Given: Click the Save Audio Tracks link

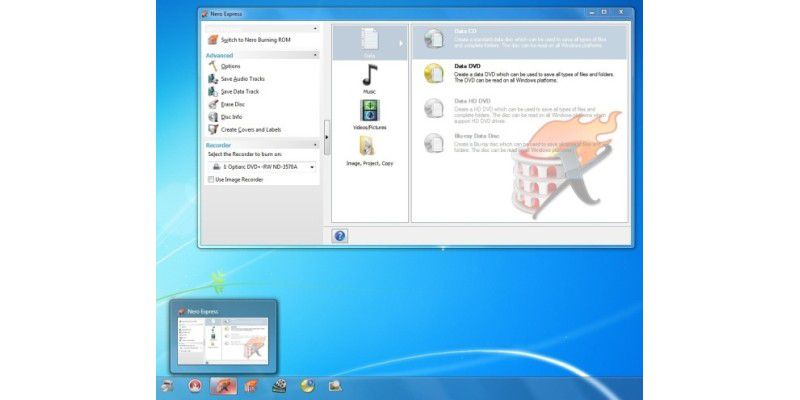Looking at the screenshot, I should (x=243, y=79).
